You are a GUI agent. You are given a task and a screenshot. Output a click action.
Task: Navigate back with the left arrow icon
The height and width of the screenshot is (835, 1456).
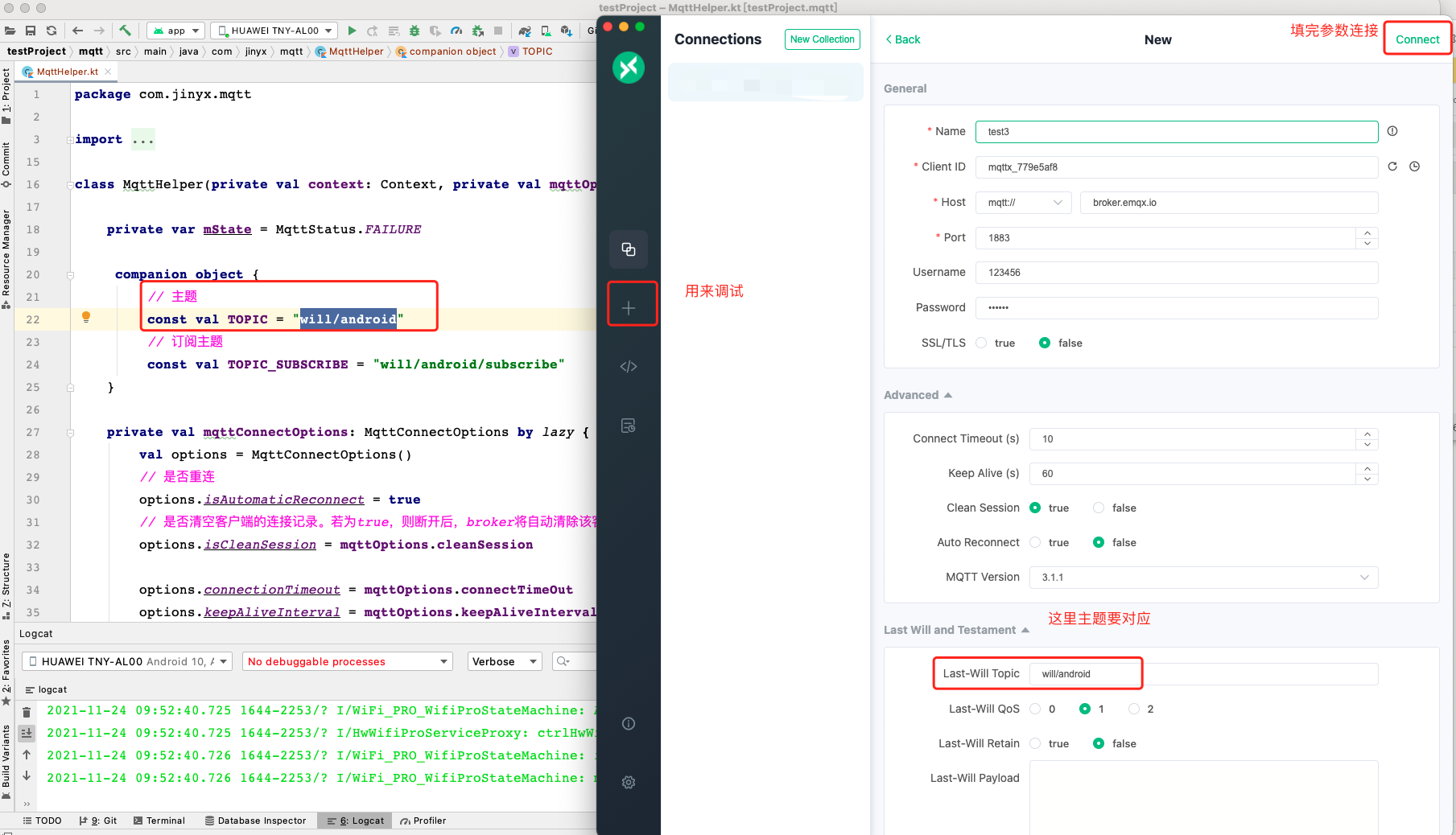pos(77,31)
